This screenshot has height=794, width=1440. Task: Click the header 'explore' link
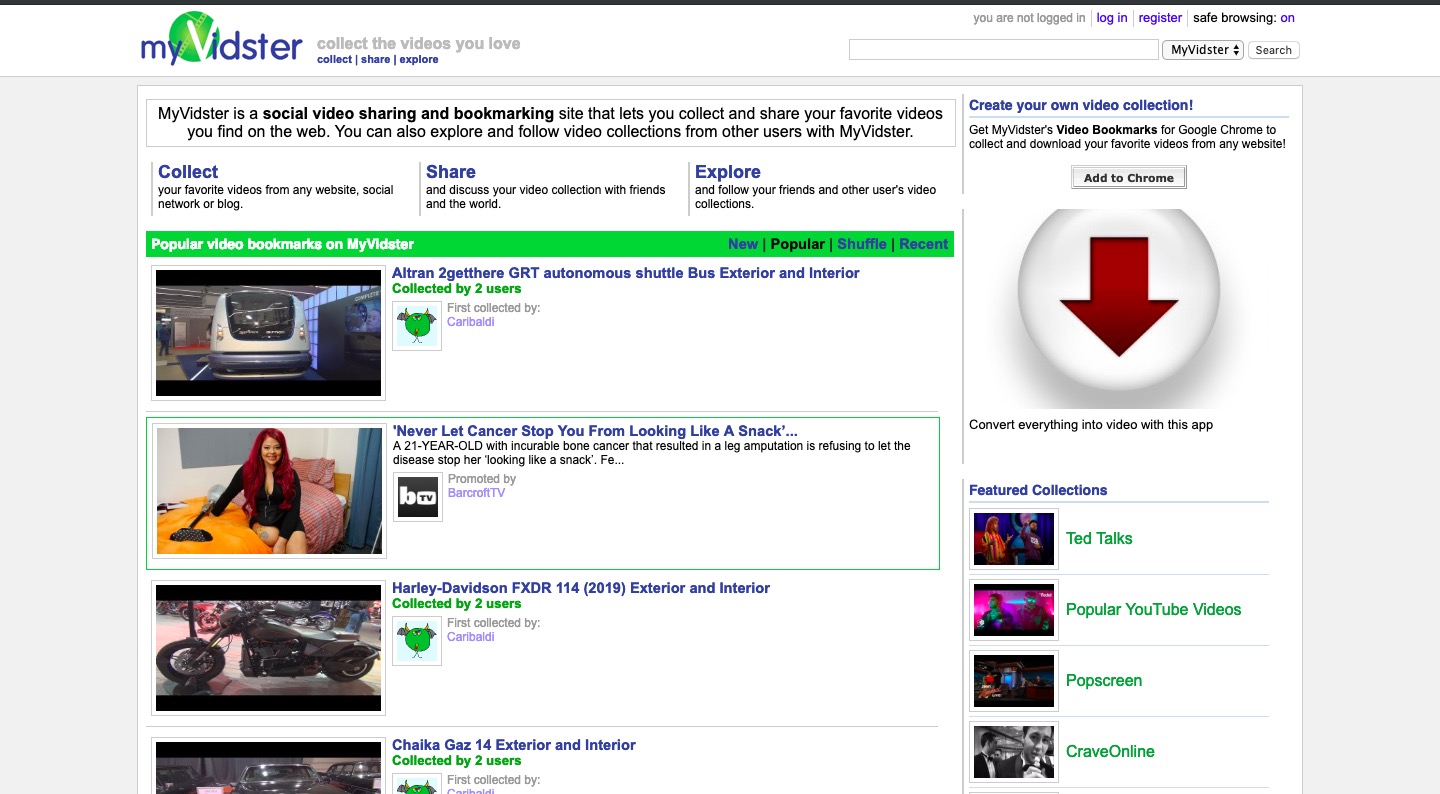click(x=419, y=60)
